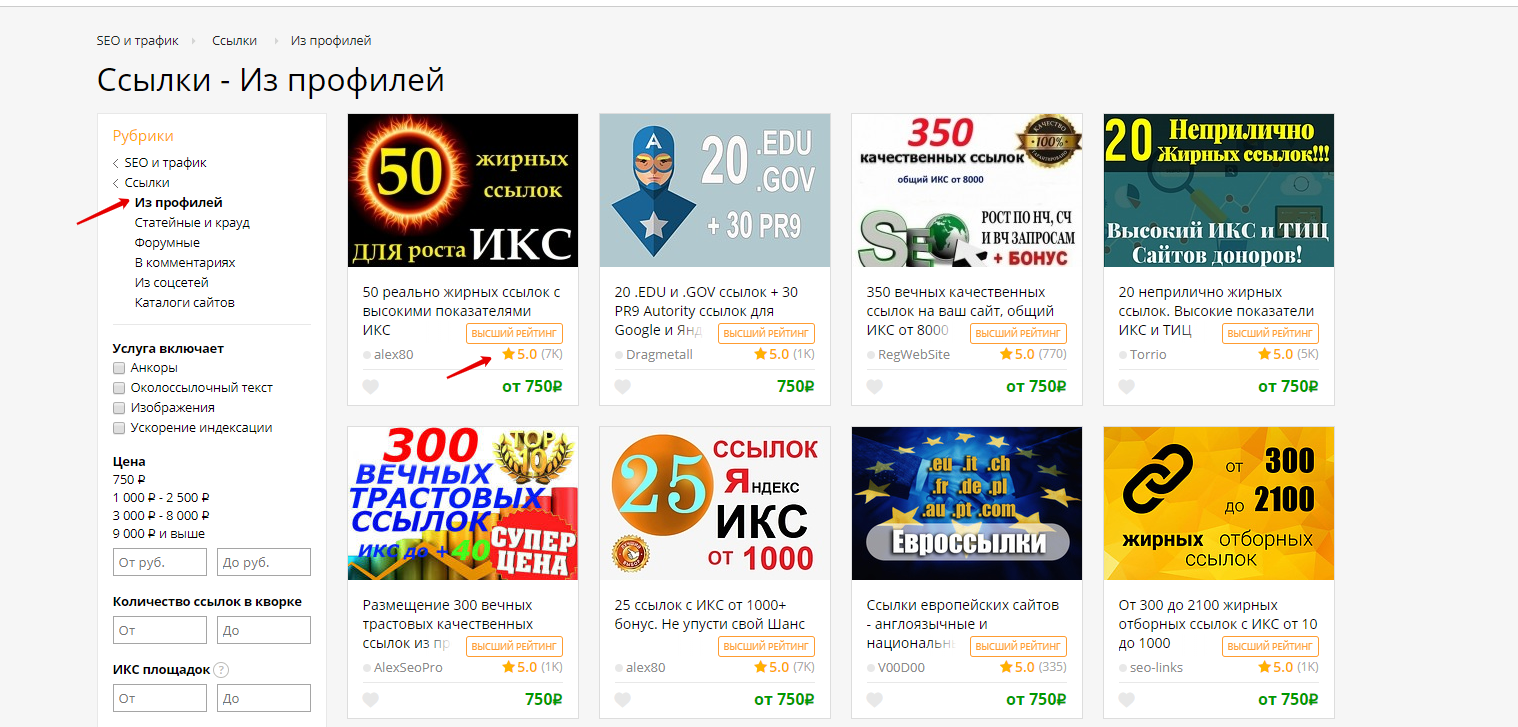Open the 20 .EDU .GOV listing thumbnail

715,190
